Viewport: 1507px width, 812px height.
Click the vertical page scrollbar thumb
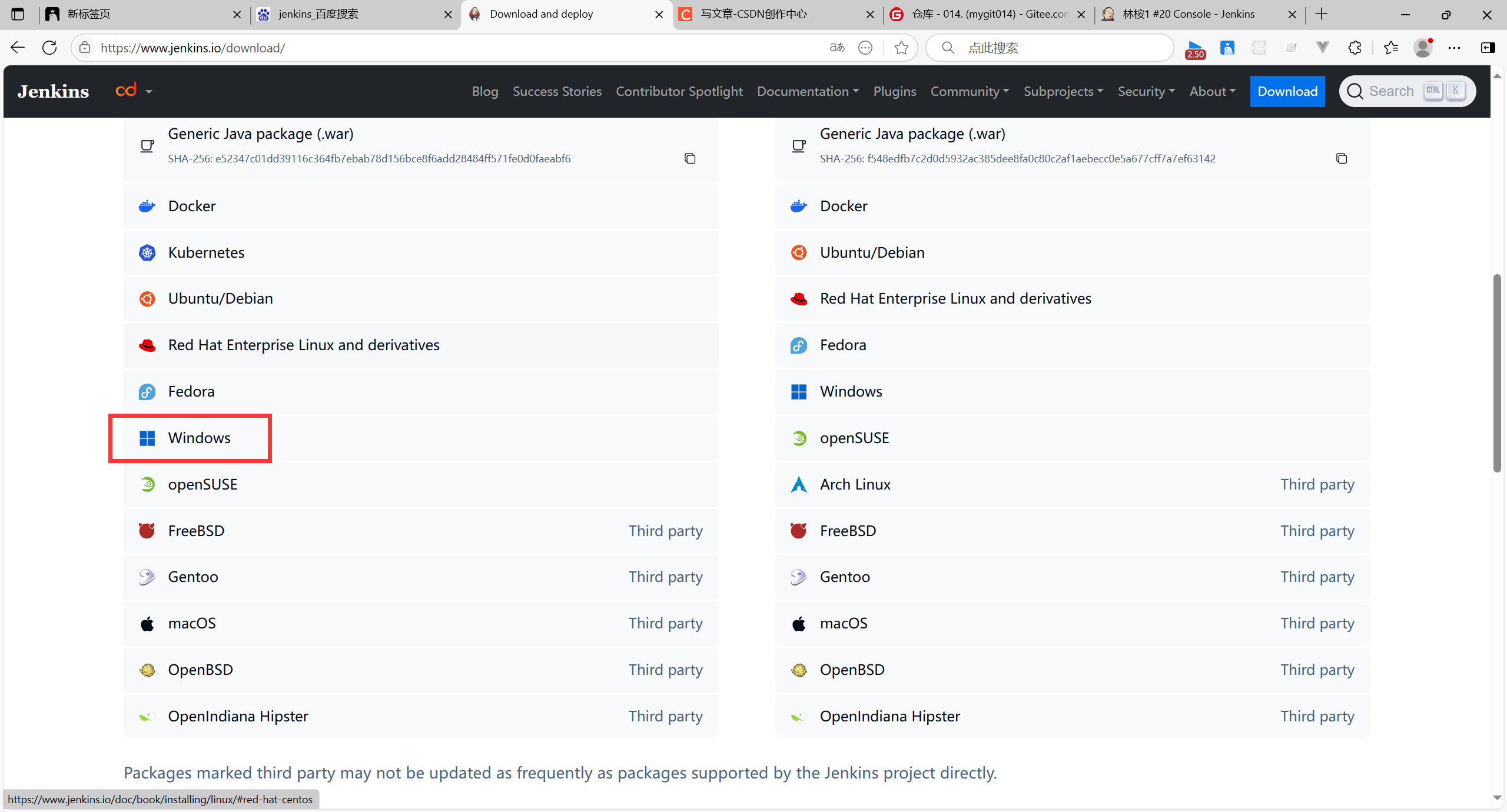pos(1497,373)
